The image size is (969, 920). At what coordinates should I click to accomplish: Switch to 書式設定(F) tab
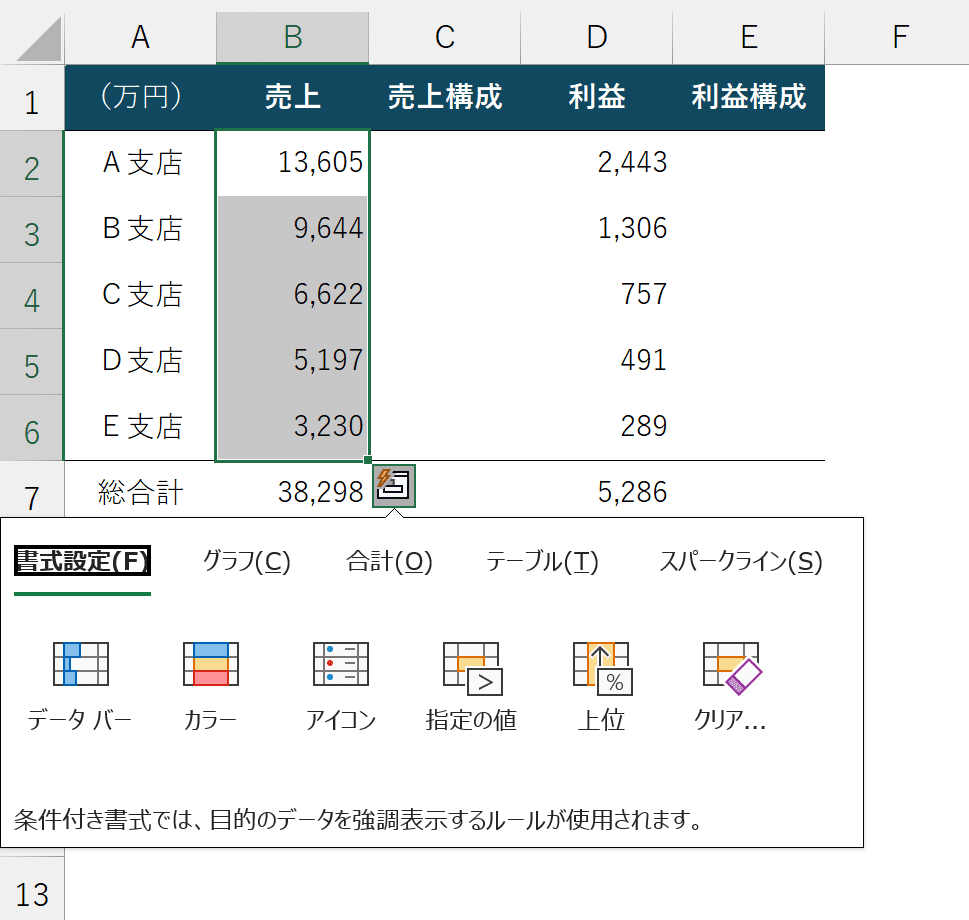[82, 561]
